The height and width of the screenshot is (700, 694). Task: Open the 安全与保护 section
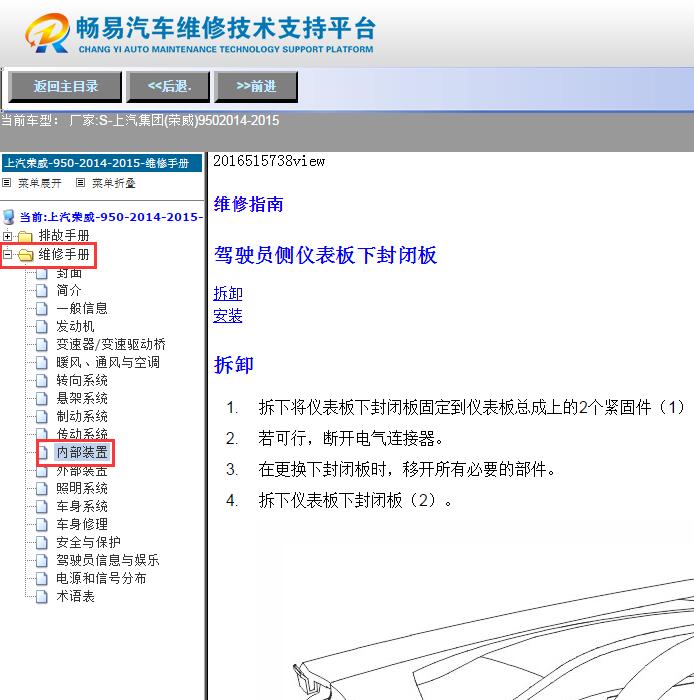[x=88, y=542]
